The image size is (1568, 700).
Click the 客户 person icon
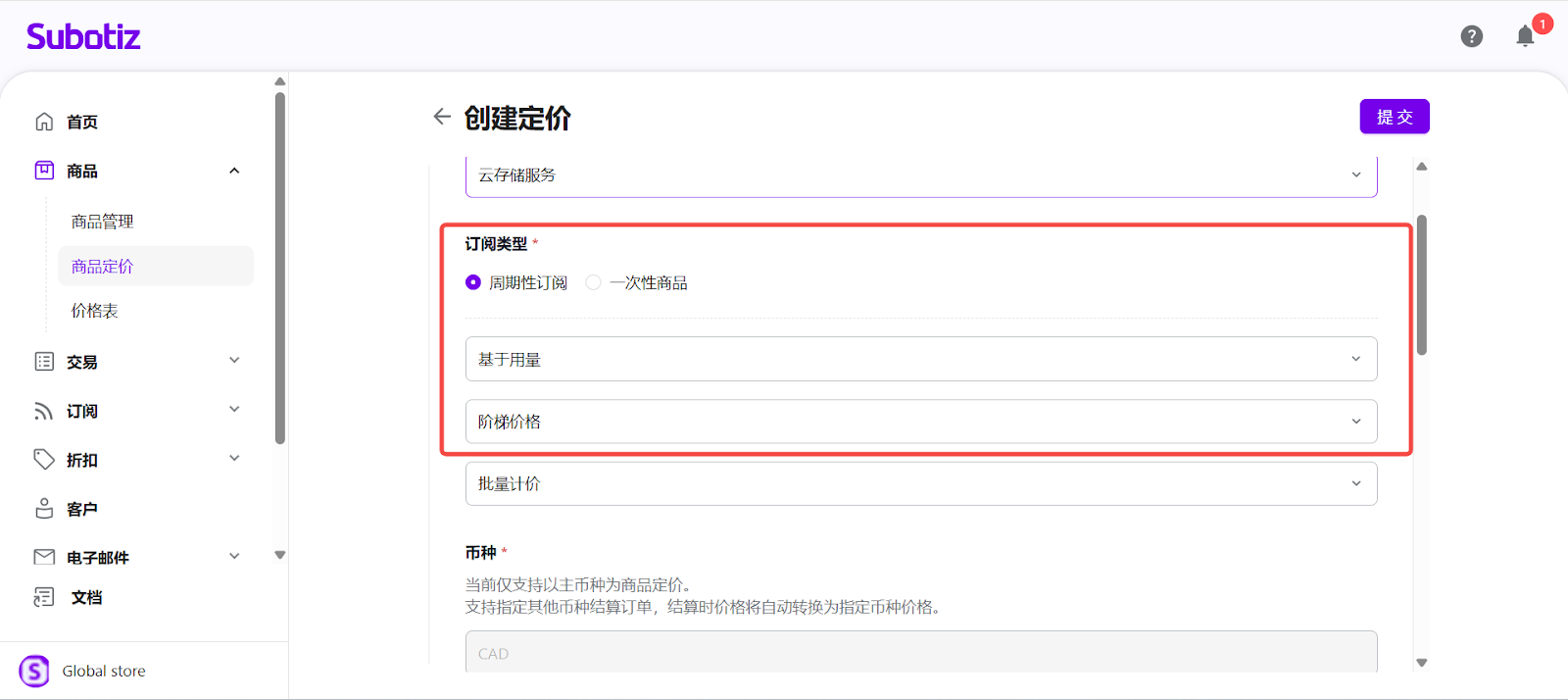[44, 508]
